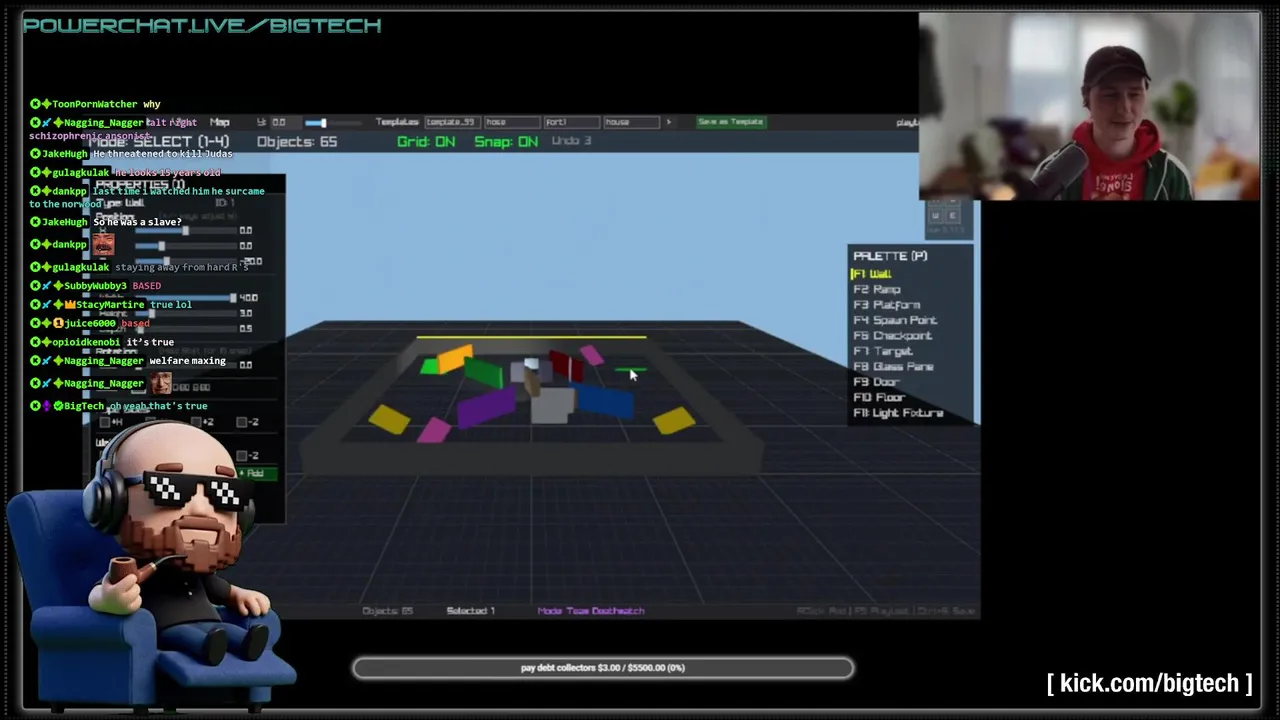Select F8 Glass Pane in the palette
The width and height of the screenshot is (1280, 720).
pos(893,367)
